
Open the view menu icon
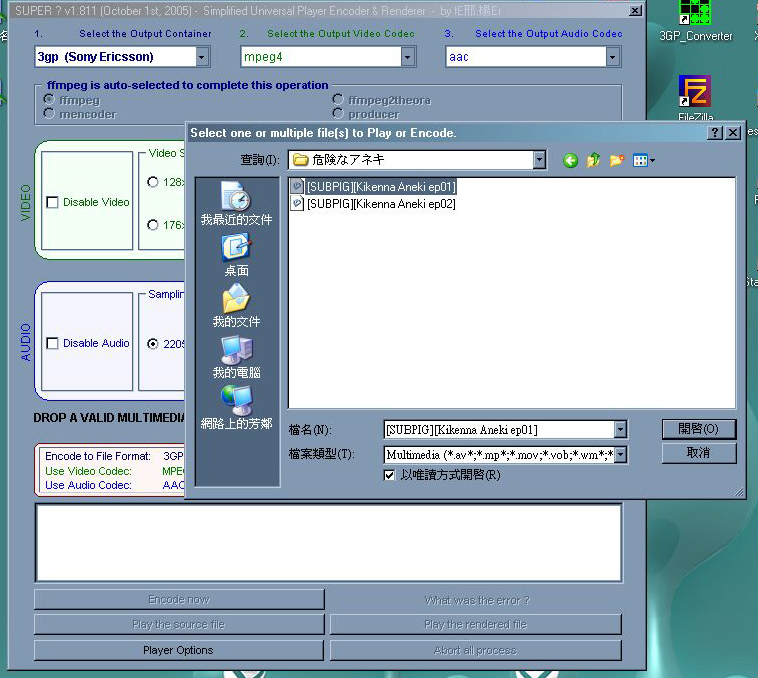click(x=644, y=160)
